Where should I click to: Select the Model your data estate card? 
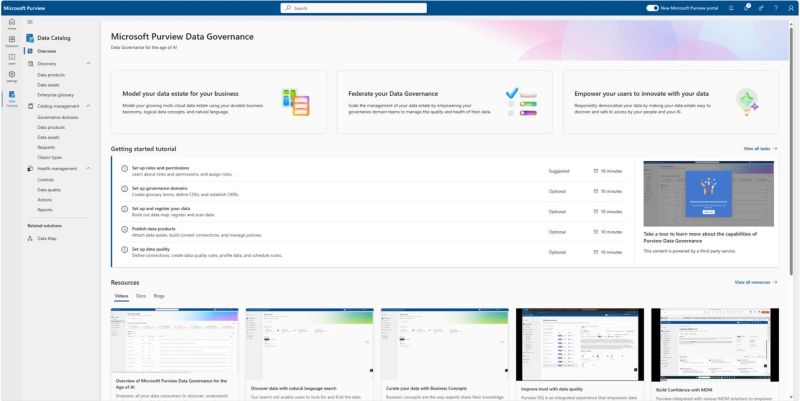pyautogui.click(x=218, y=102)
